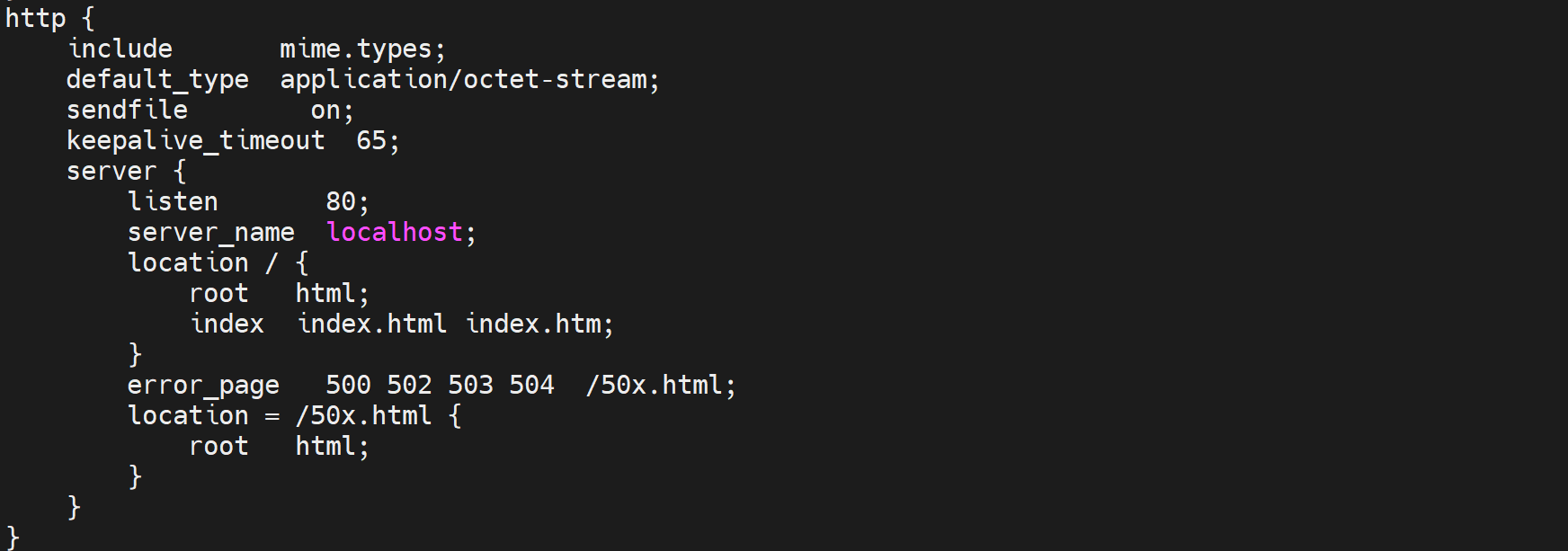
Task: Click the "listen" directive
Action: [173, 201]
